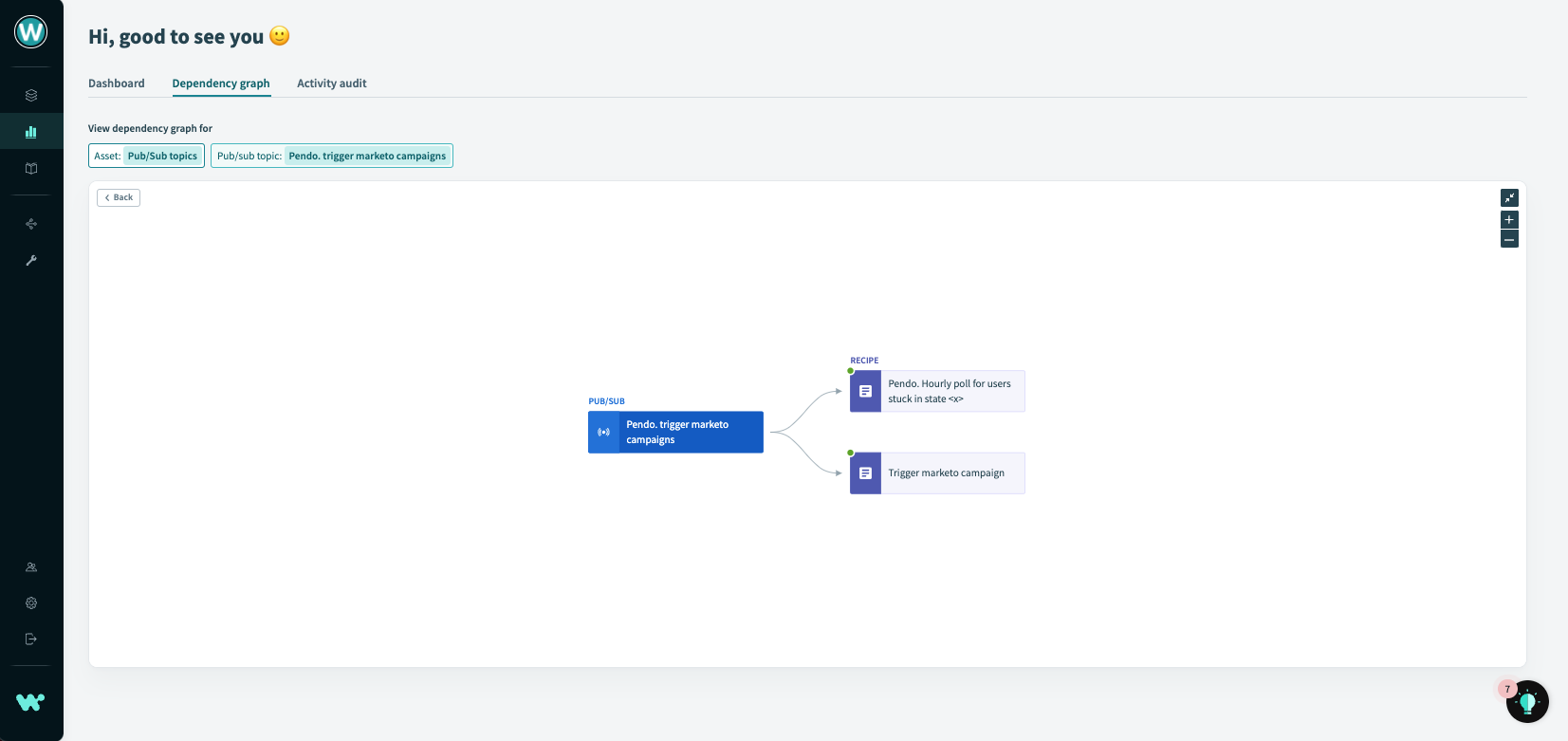Viewport: 1568px width, 741px height.
Task: Click the 'Hi, good to see you' heading
Action: pos(175,37)
